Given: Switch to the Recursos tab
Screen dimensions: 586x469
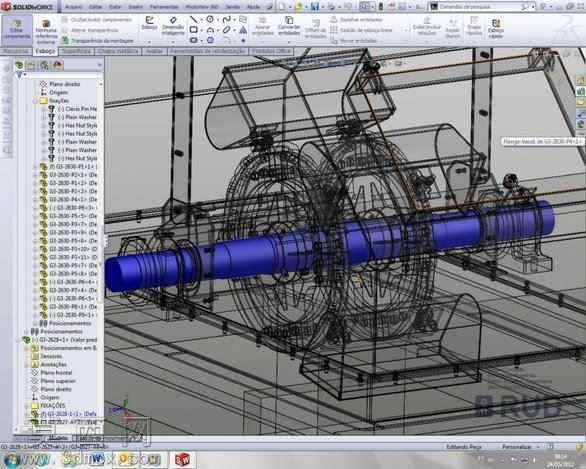Looking at the screenshot, I should click(15, 51).
